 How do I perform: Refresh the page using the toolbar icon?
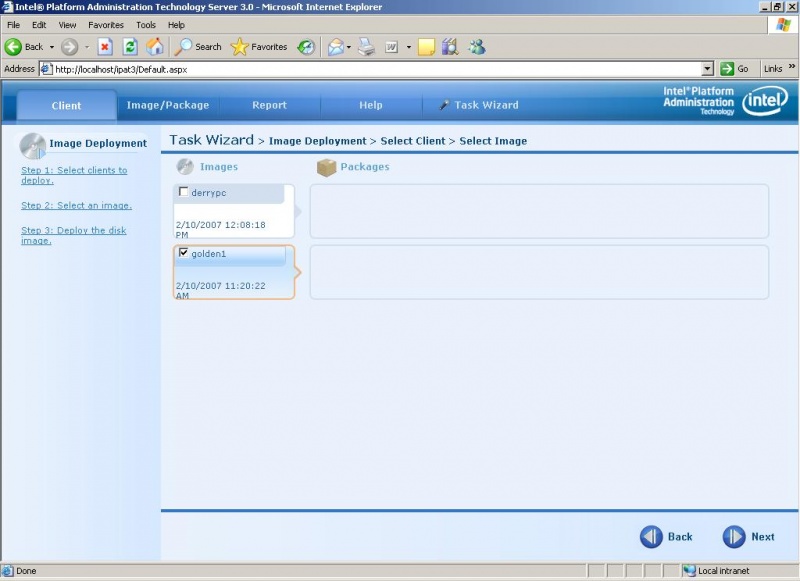[x=129, y=46]
